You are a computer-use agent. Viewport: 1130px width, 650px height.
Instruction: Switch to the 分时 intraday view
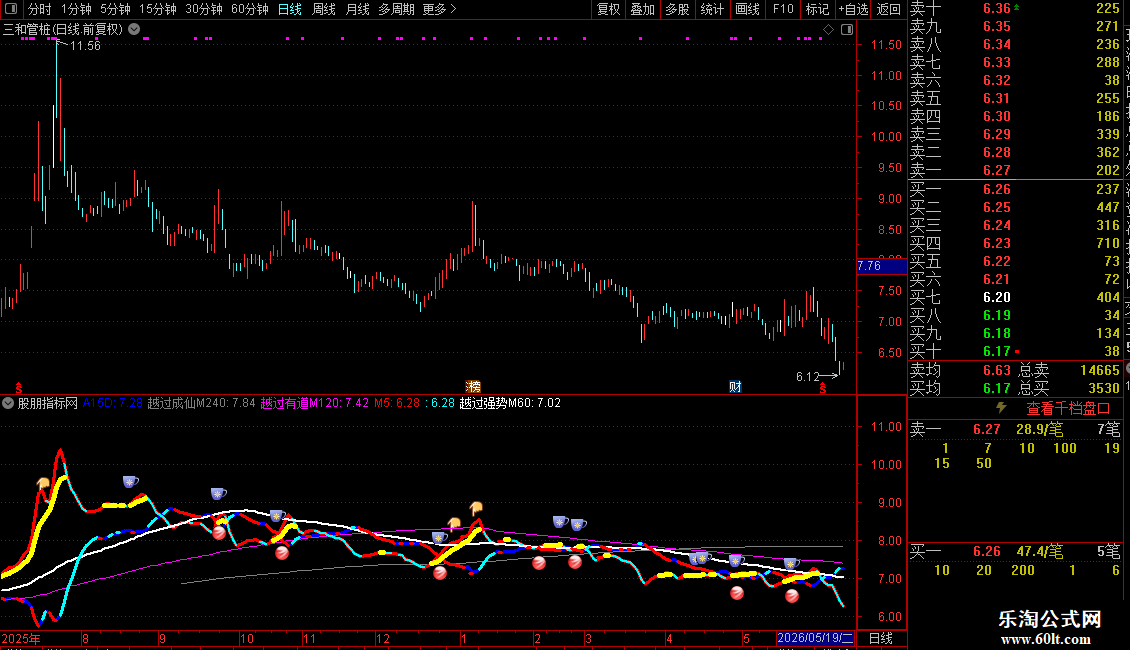(40, 9)
